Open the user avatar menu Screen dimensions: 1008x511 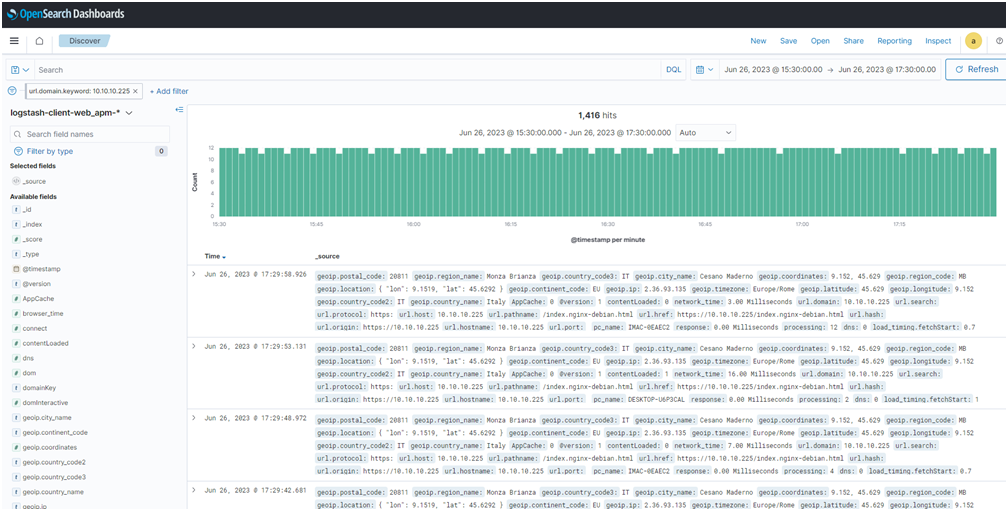[x=973, y=40]
